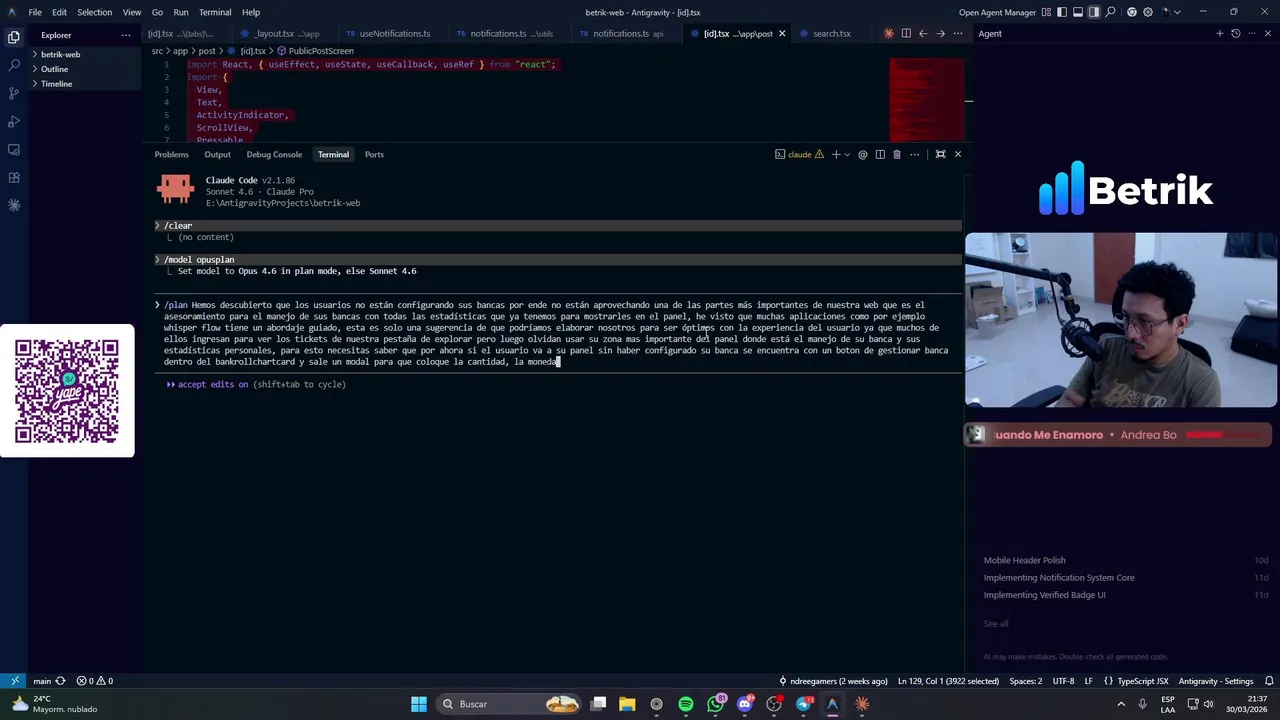Open Spotify from the taskbar
Image resolution: width=1280 pixels, height=720 pixels.
click(x=686, y=704)
